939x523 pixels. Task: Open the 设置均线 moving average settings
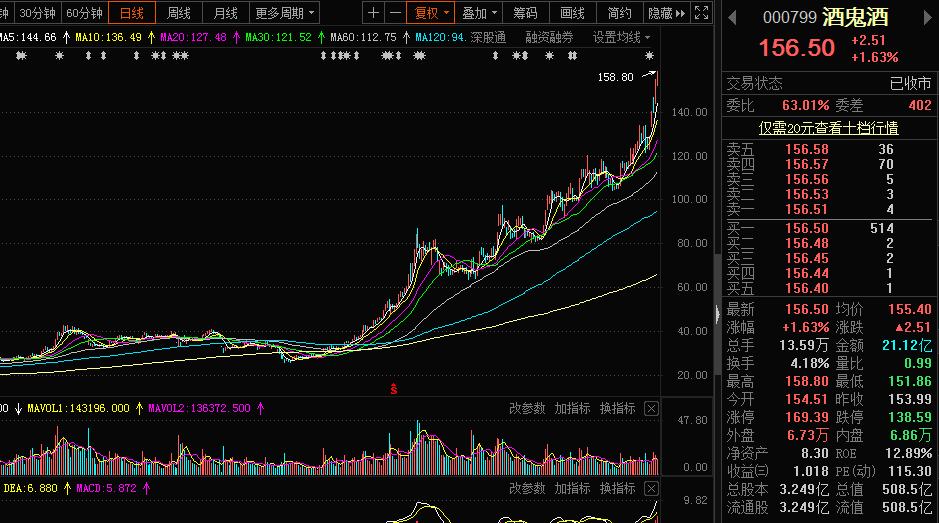coord(617,37)
